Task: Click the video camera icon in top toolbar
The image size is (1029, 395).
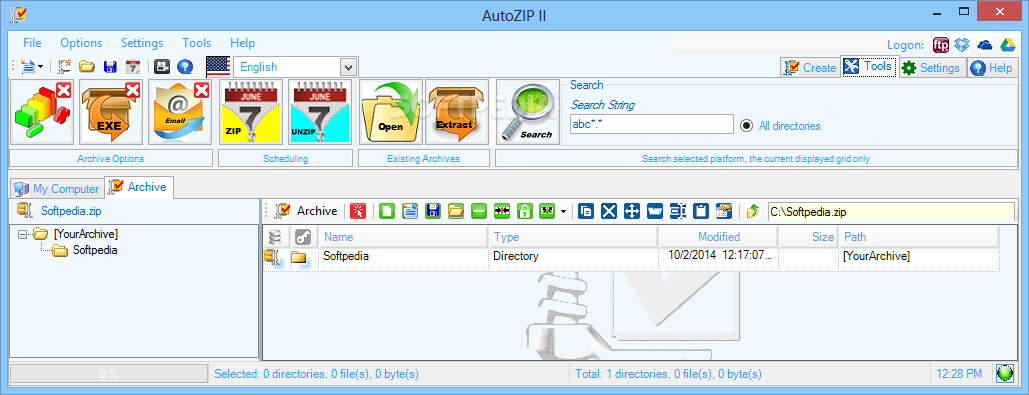Action: (161, 66)
